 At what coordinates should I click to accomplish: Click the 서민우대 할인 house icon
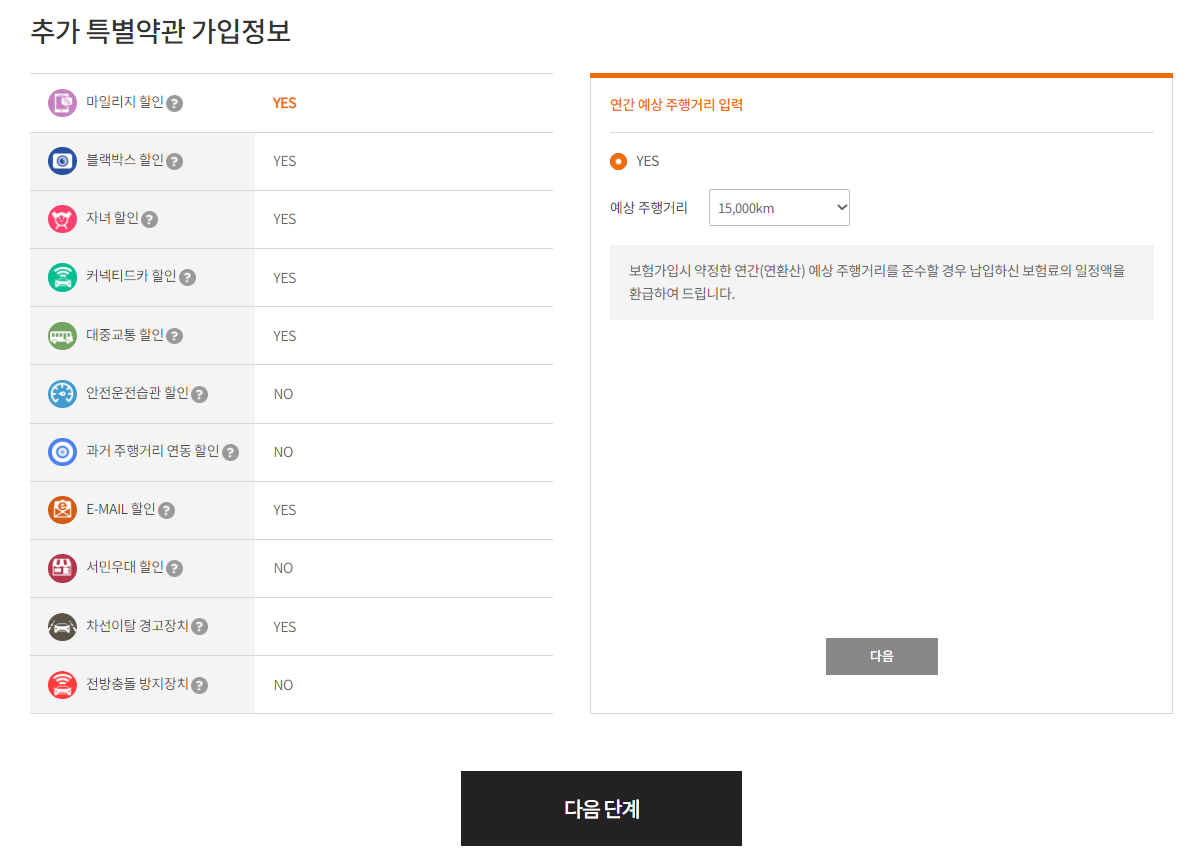tap(62, 568)
